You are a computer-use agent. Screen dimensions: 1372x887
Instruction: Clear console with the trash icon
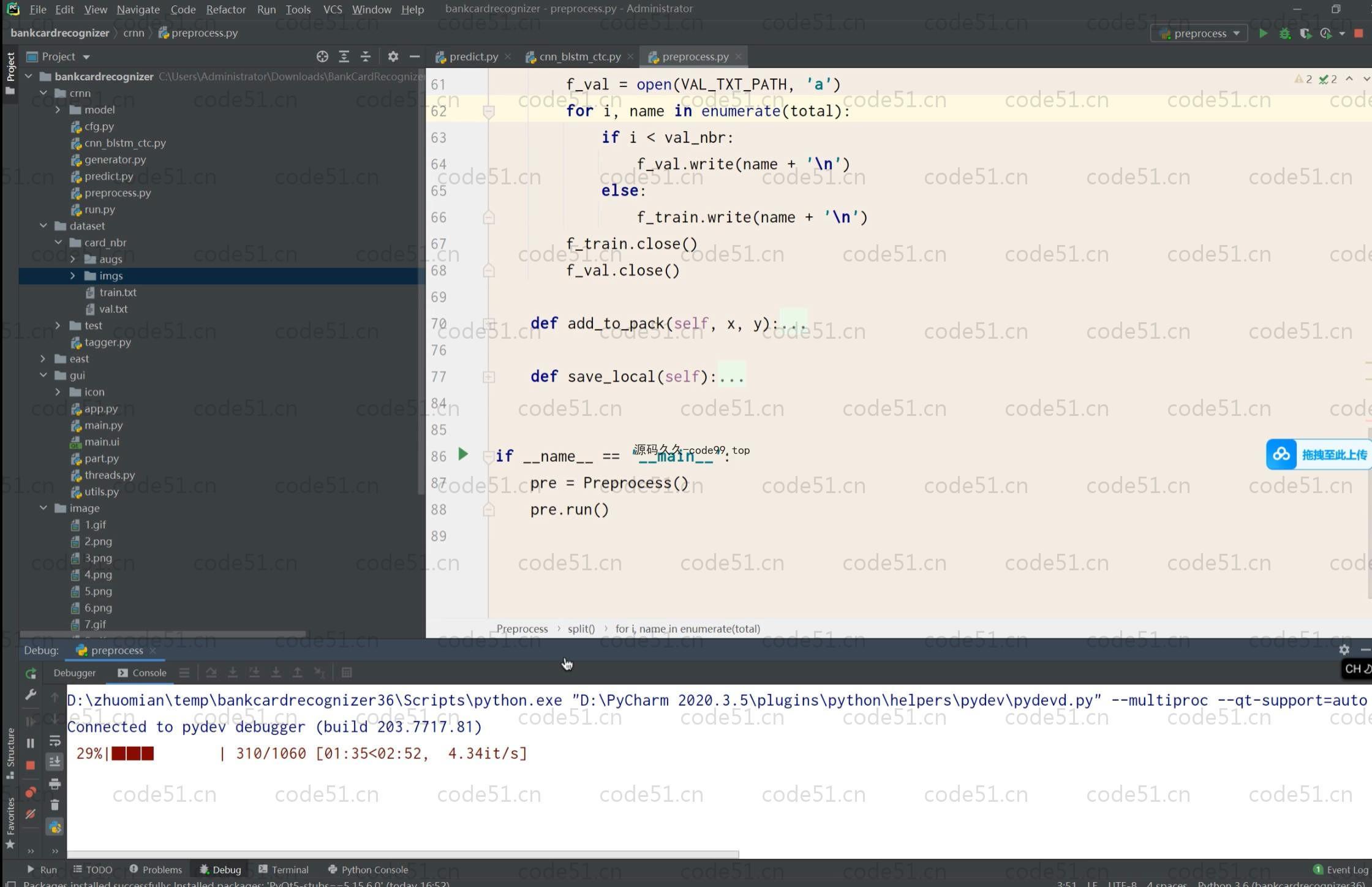point(55,805)
